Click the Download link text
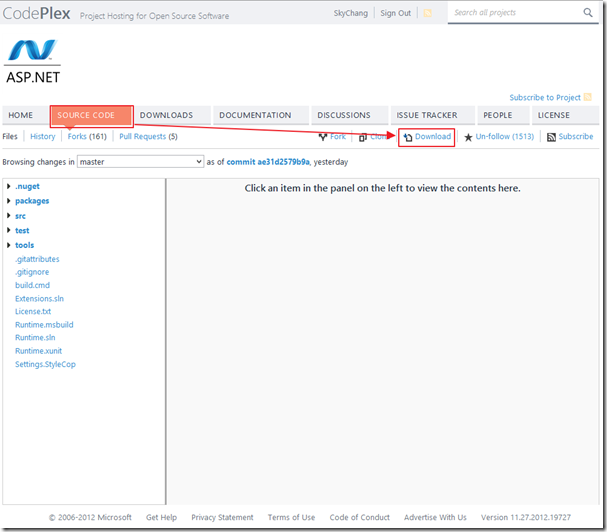The image size is (607, 532). coord(433,136)
